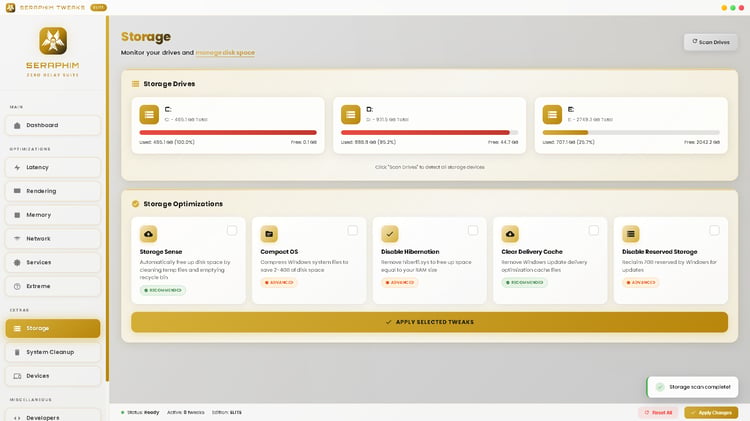750x421 pixels.
Task: Enable the Storage Sense checkbox
Action: coord(232,231)
